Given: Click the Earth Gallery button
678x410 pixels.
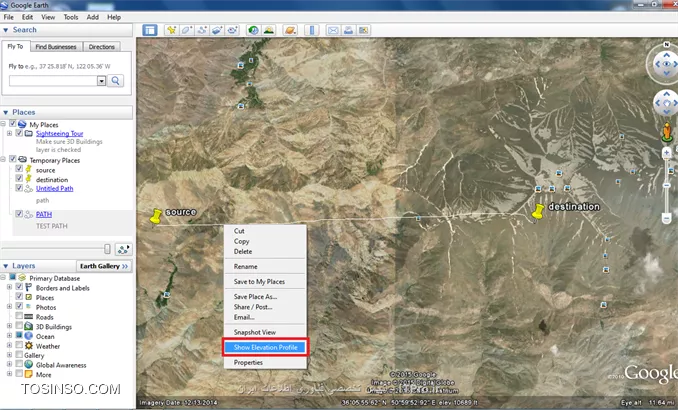Looking at the screenshot, I should point(104,266).
